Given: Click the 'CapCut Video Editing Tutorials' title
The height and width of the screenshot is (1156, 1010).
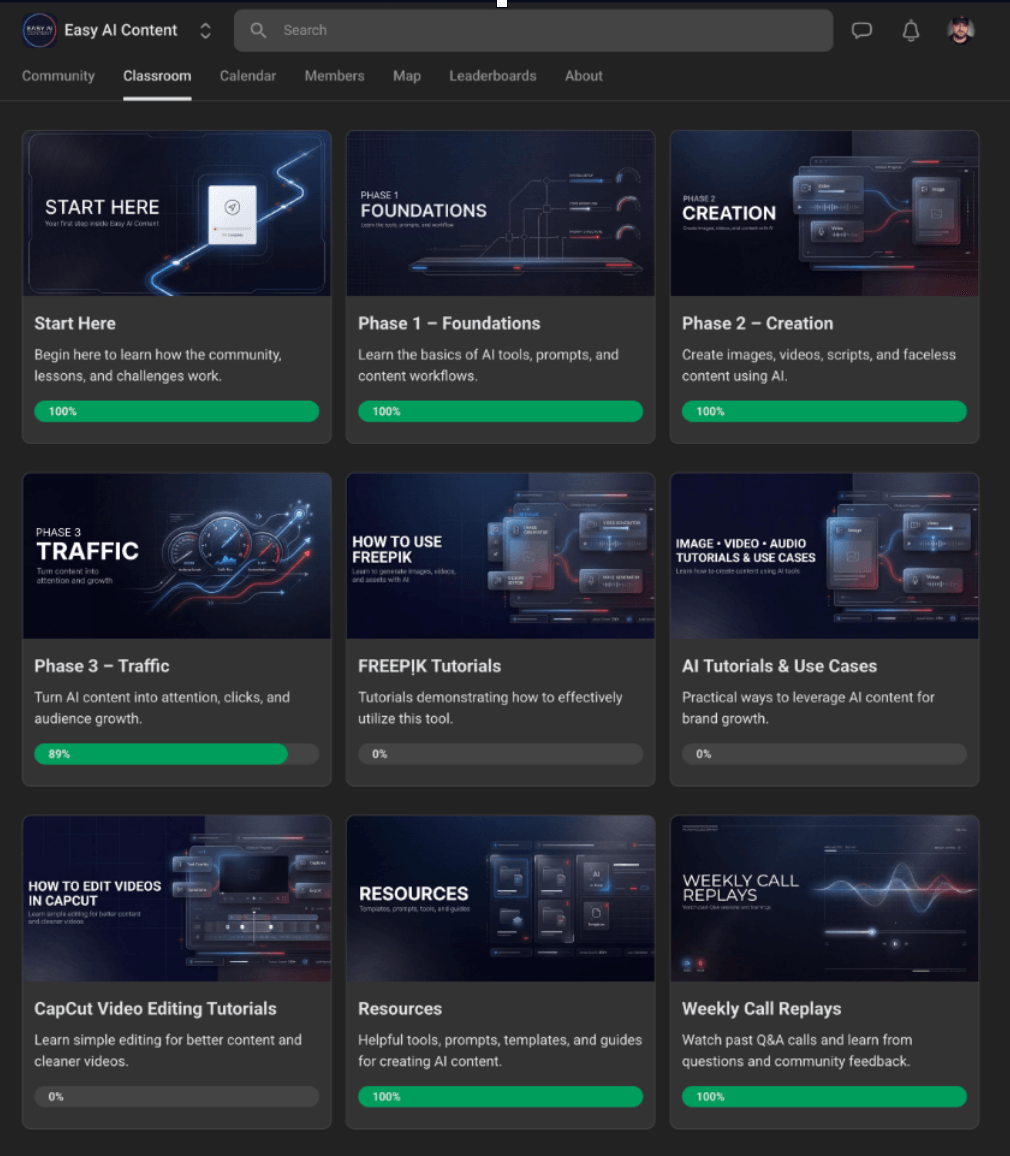Looking at the screenshot, I should (156, 1009).
